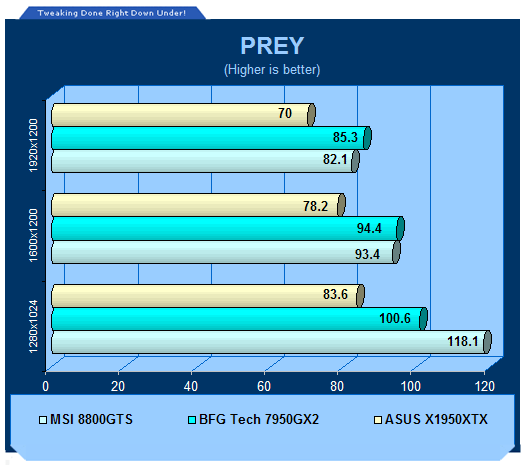Select the 70 bar at 1920x1200
The image size is (528, 469).
[183, 114]
